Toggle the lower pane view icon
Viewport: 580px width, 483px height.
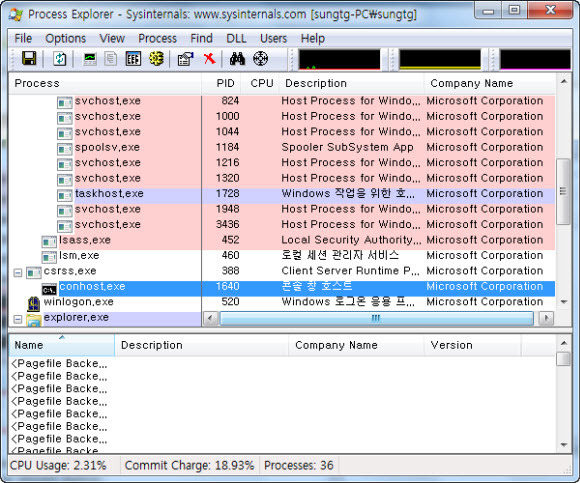click(x=133, y=59)
